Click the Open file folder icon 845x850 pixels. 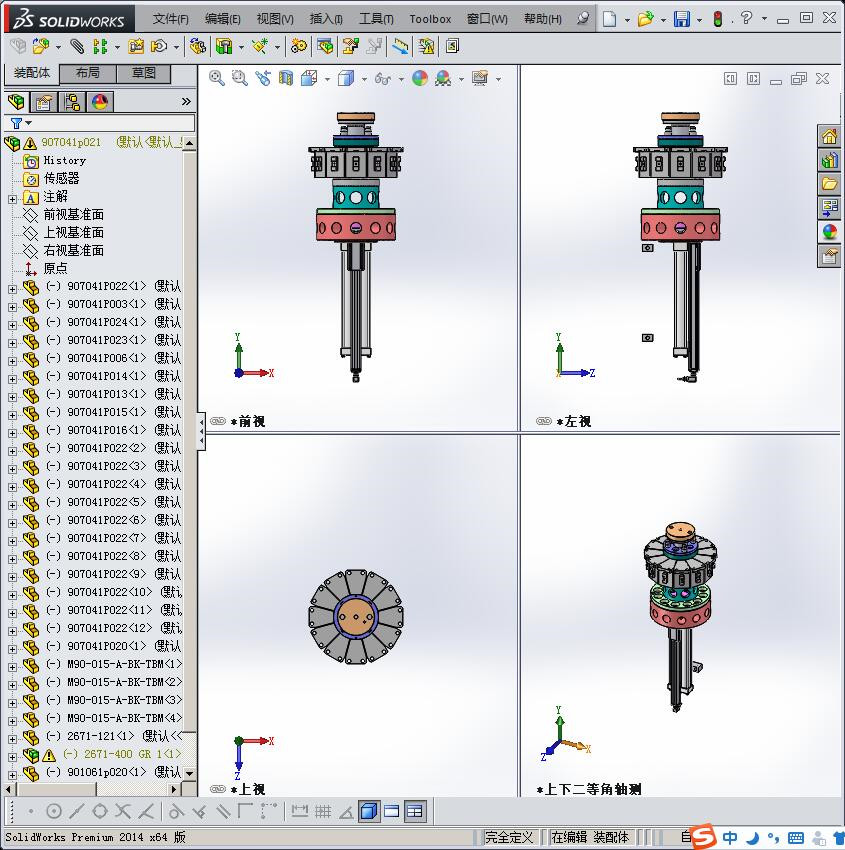click(x=645, y=19)
